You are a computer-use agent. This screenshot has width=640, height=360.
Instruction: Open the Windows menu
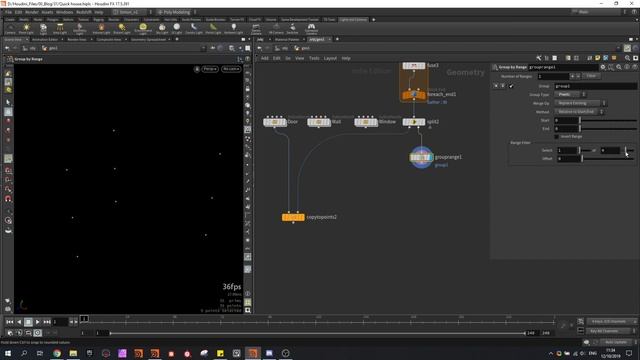click(x=64, y=12)
